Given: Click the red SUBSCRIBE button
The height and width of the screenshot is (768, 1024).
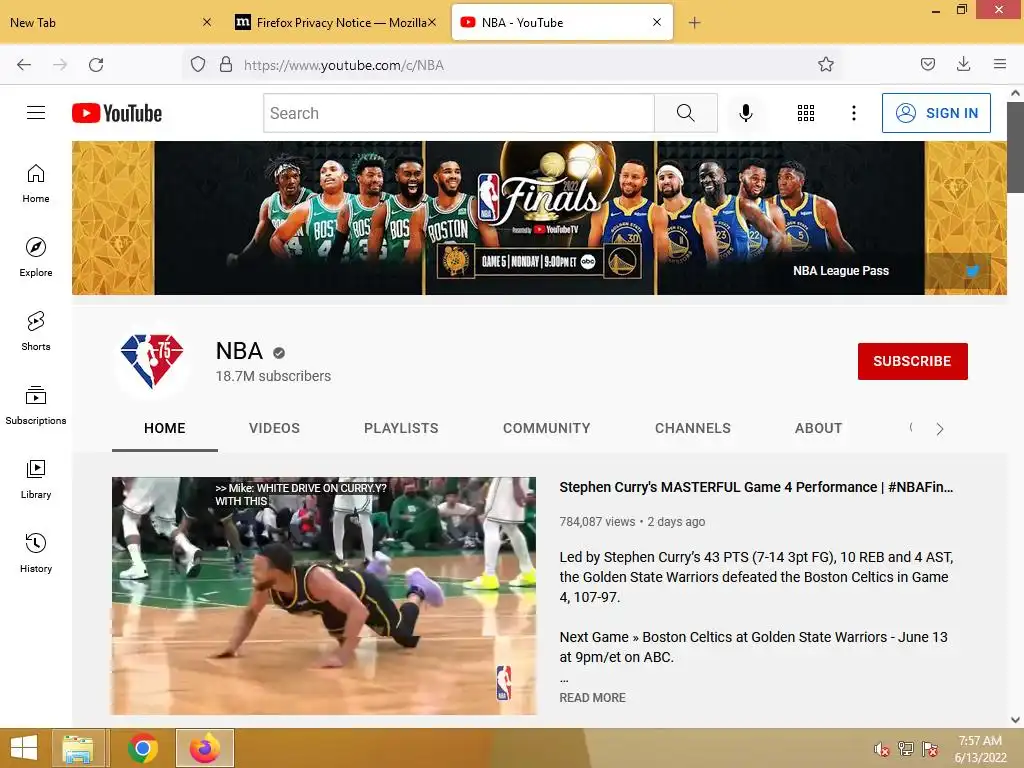Looking at the screenshot, I should [x=912, y=361].
